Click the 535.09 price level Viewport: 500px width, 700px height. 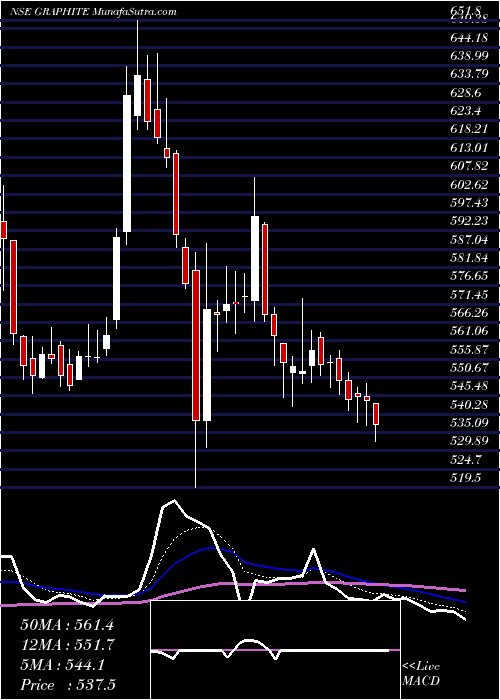(x=471, y=422)
